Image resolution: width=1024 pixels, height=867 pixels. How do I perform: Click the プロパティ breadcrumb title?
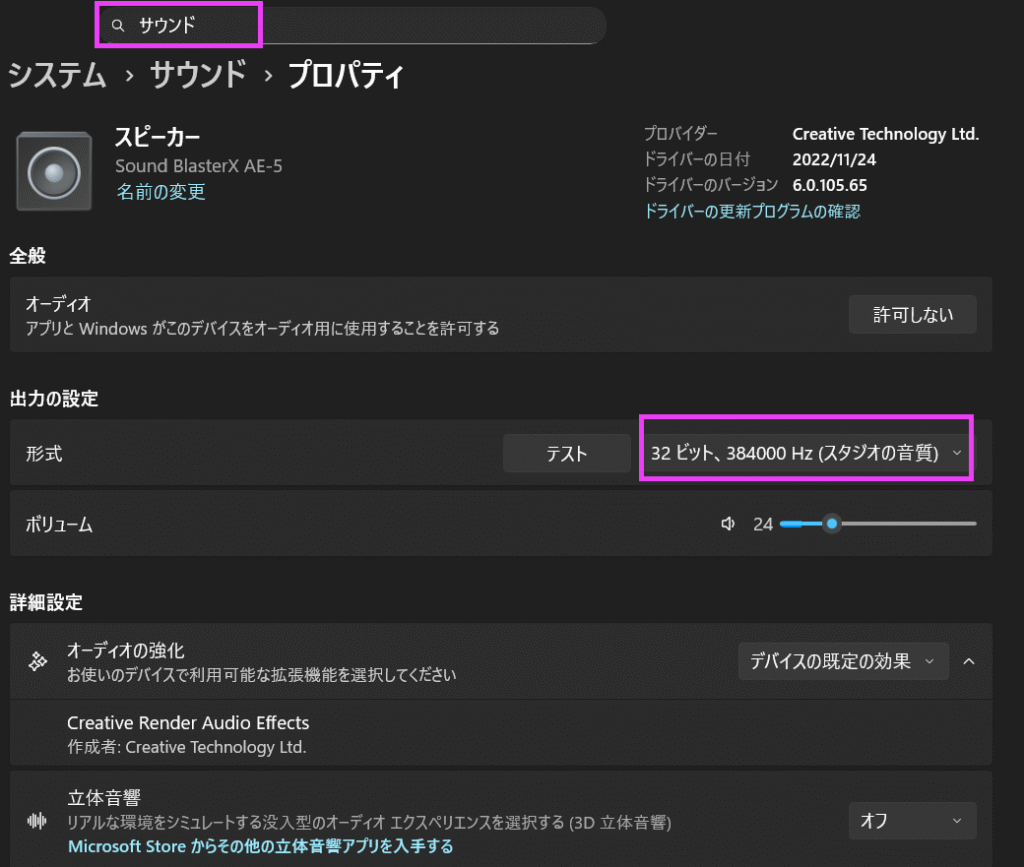tap(346, 74)
